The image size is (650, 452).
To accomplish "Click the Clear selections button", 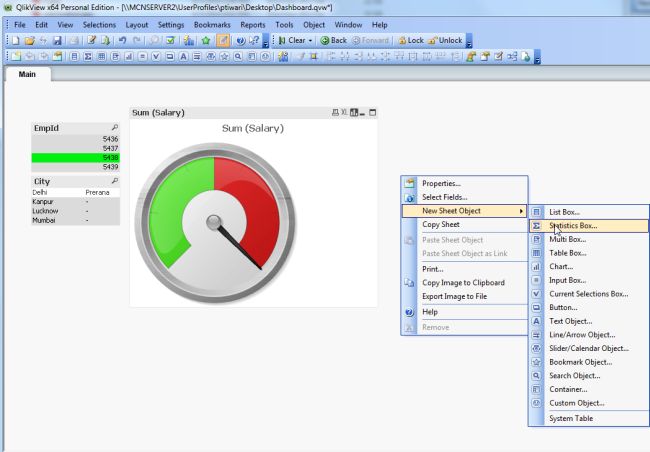I will coord(292,41).
